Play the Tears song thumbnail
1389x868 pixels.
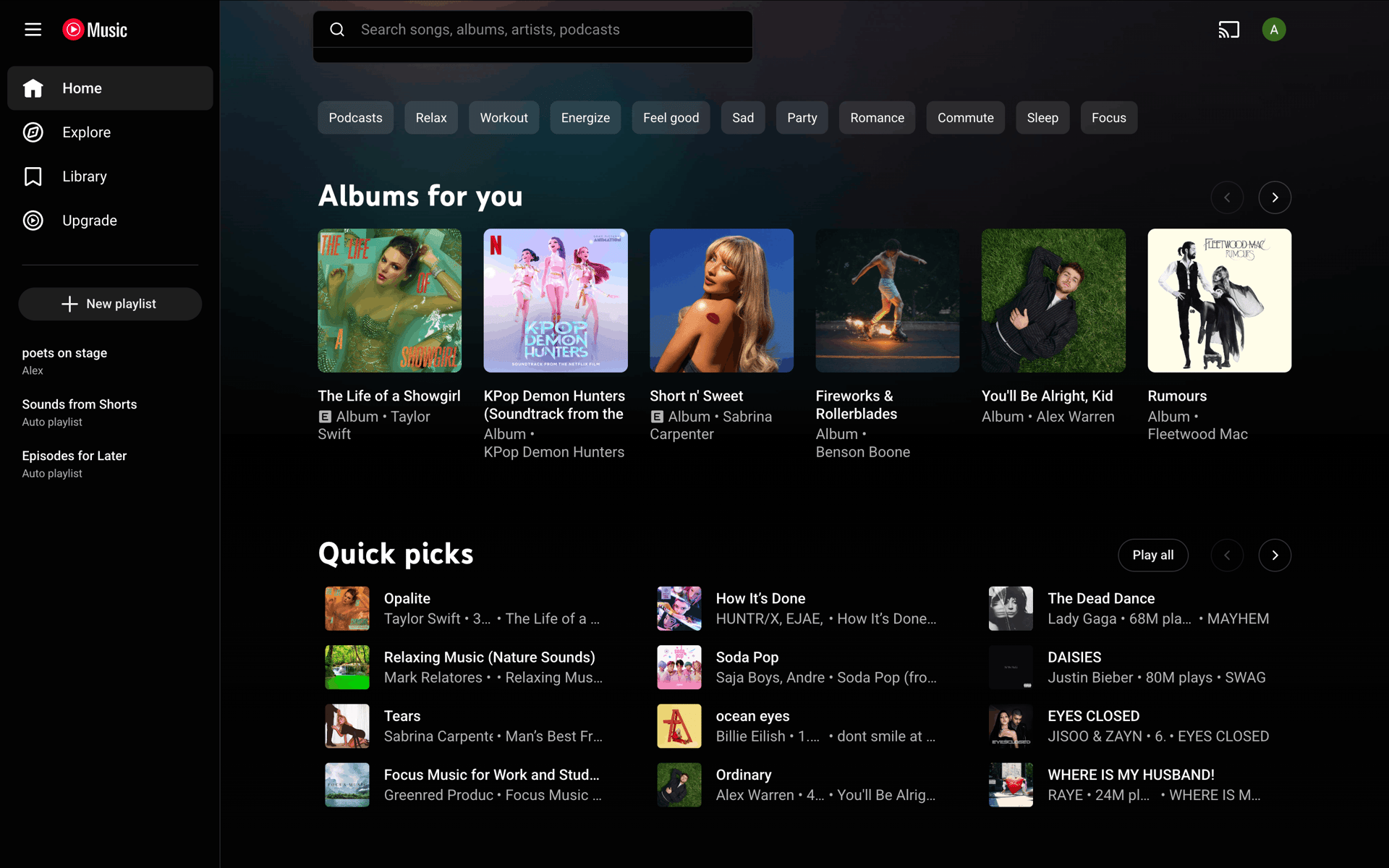347,726
